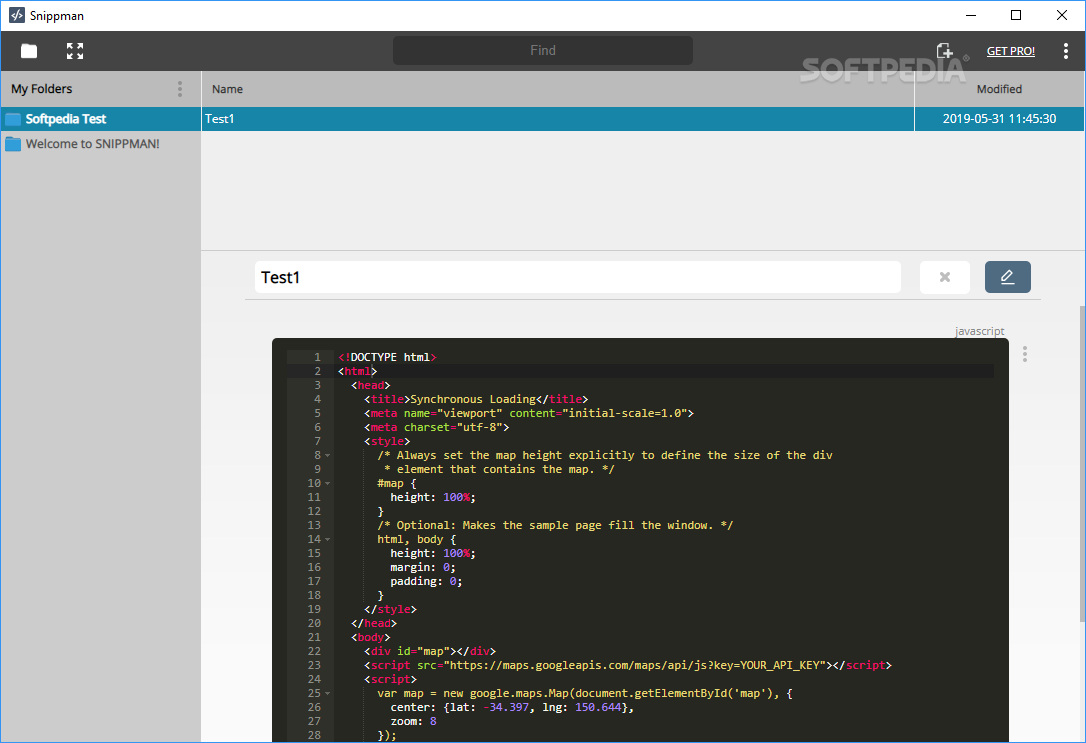Viewport: 1086px width, 743px height.
Task: Select the Softpedia Test folder
Action: coord(100,118)
